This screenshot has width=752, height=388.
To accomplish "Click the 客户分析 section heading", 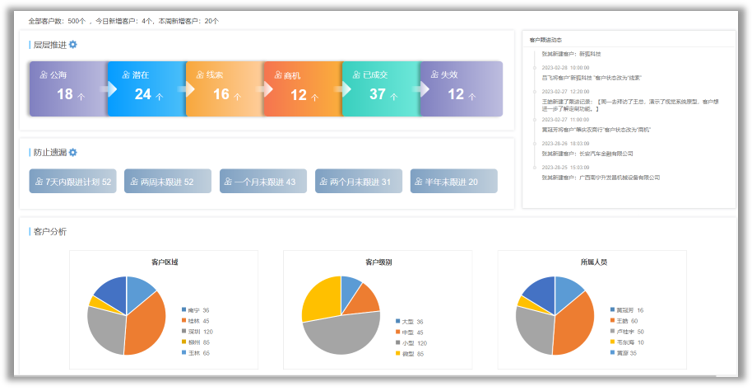I will pyautogui.click(x=50, y=232).
